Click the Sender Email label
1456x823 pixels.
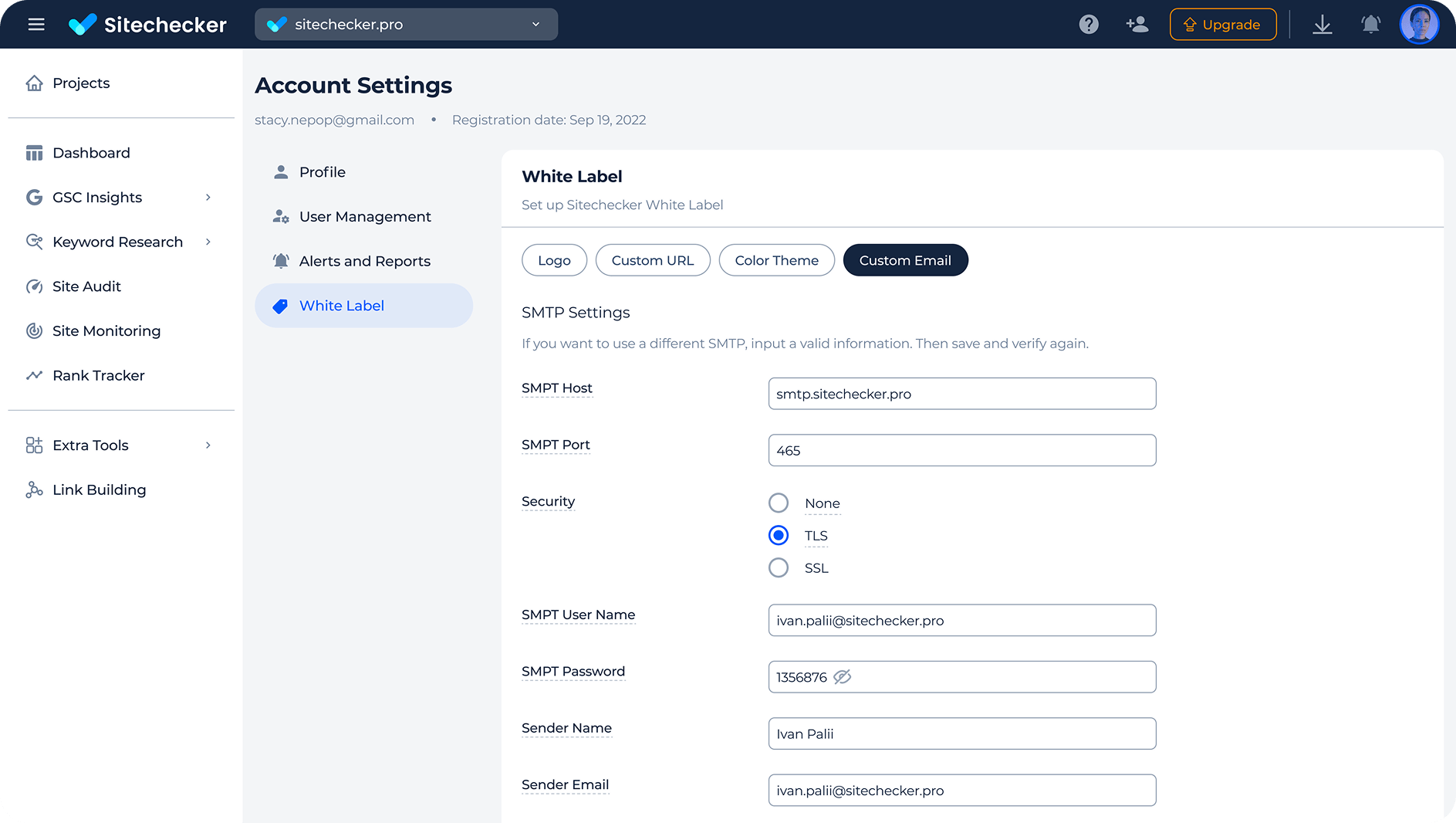565,785
